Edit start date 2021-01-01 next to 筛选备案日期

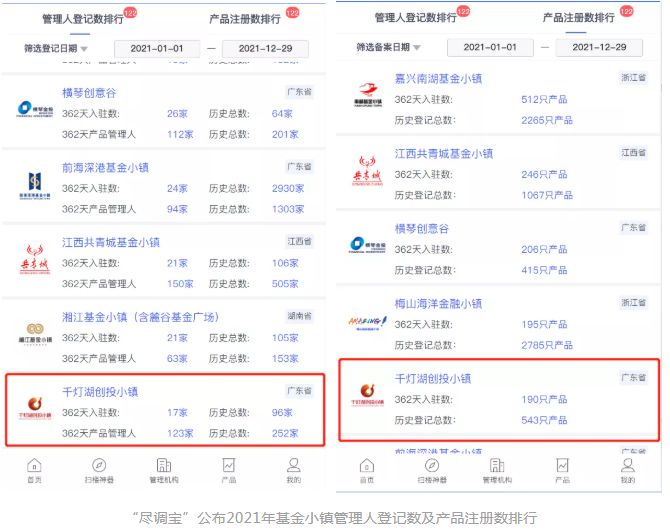click(490, 47)
